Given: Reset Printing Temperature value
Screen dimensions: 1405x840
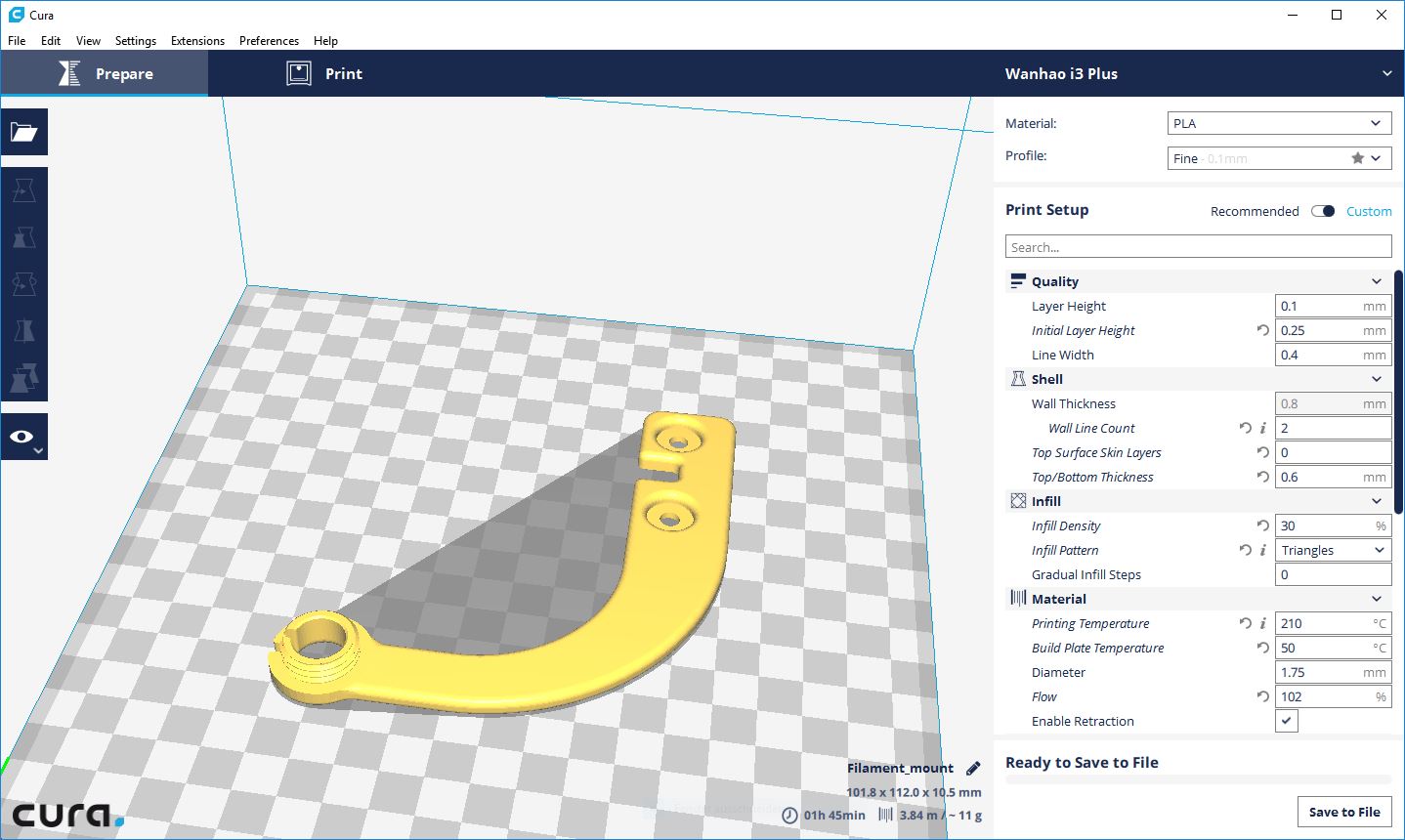Looking at the screenshot, I should (x=1245, y=623).
